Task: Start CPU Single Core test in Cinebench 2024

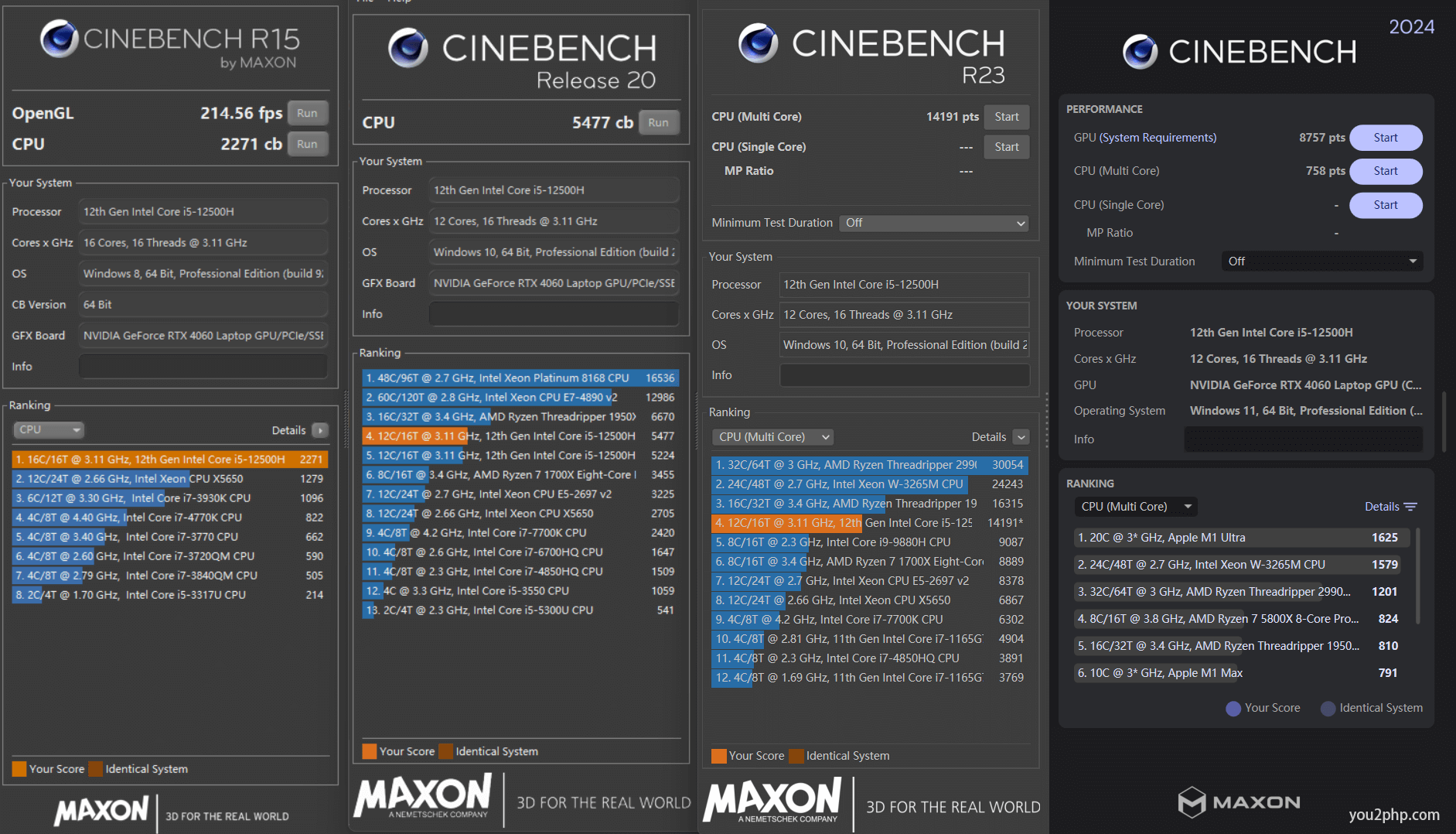Action: 1386,205
